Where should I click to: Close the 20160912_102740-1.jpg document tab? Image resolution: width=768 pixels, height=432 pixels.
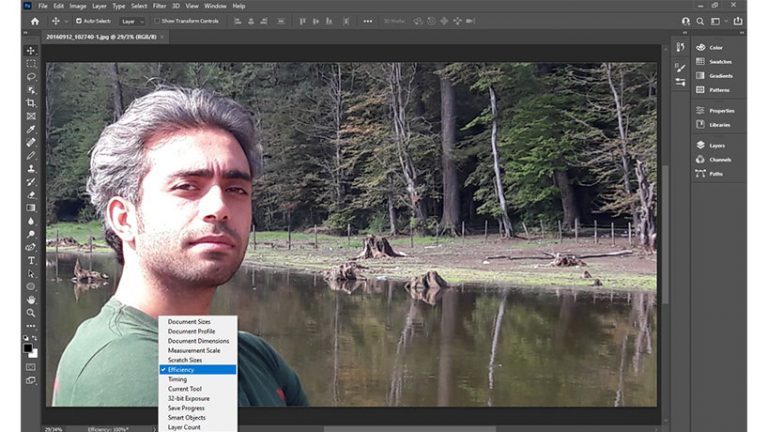162,37
